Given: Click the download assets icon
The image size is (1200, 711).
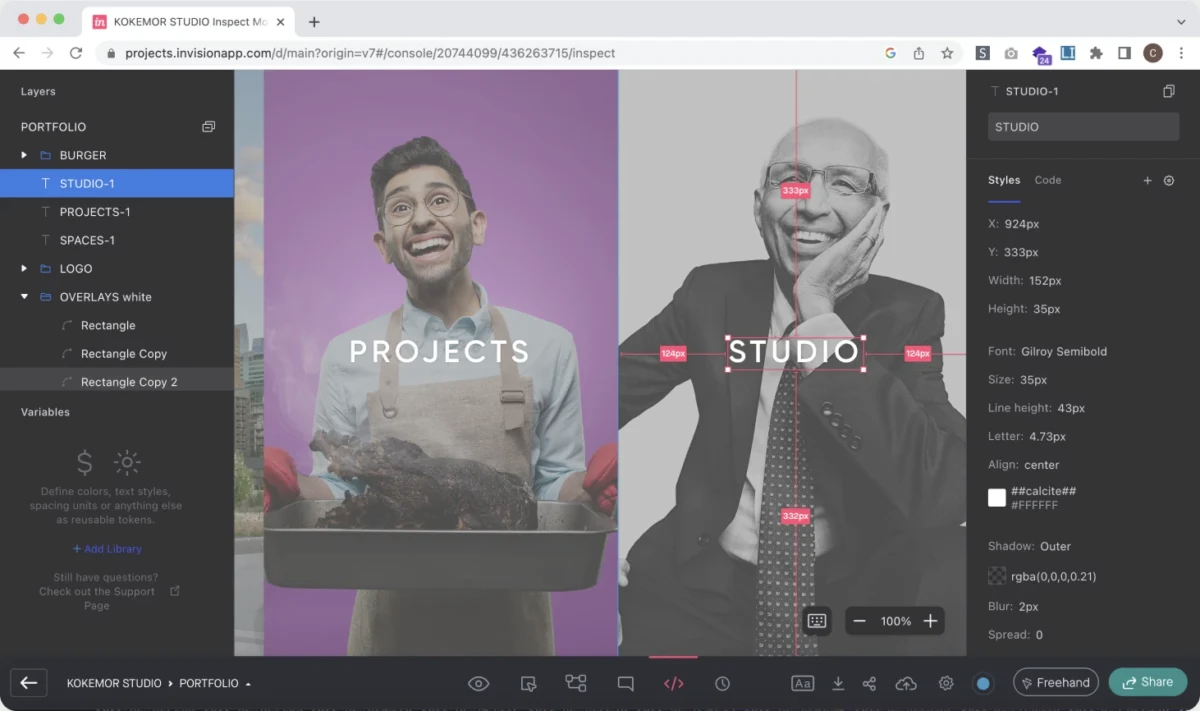Looking at the screenshot, I should [x=838, y=683].
